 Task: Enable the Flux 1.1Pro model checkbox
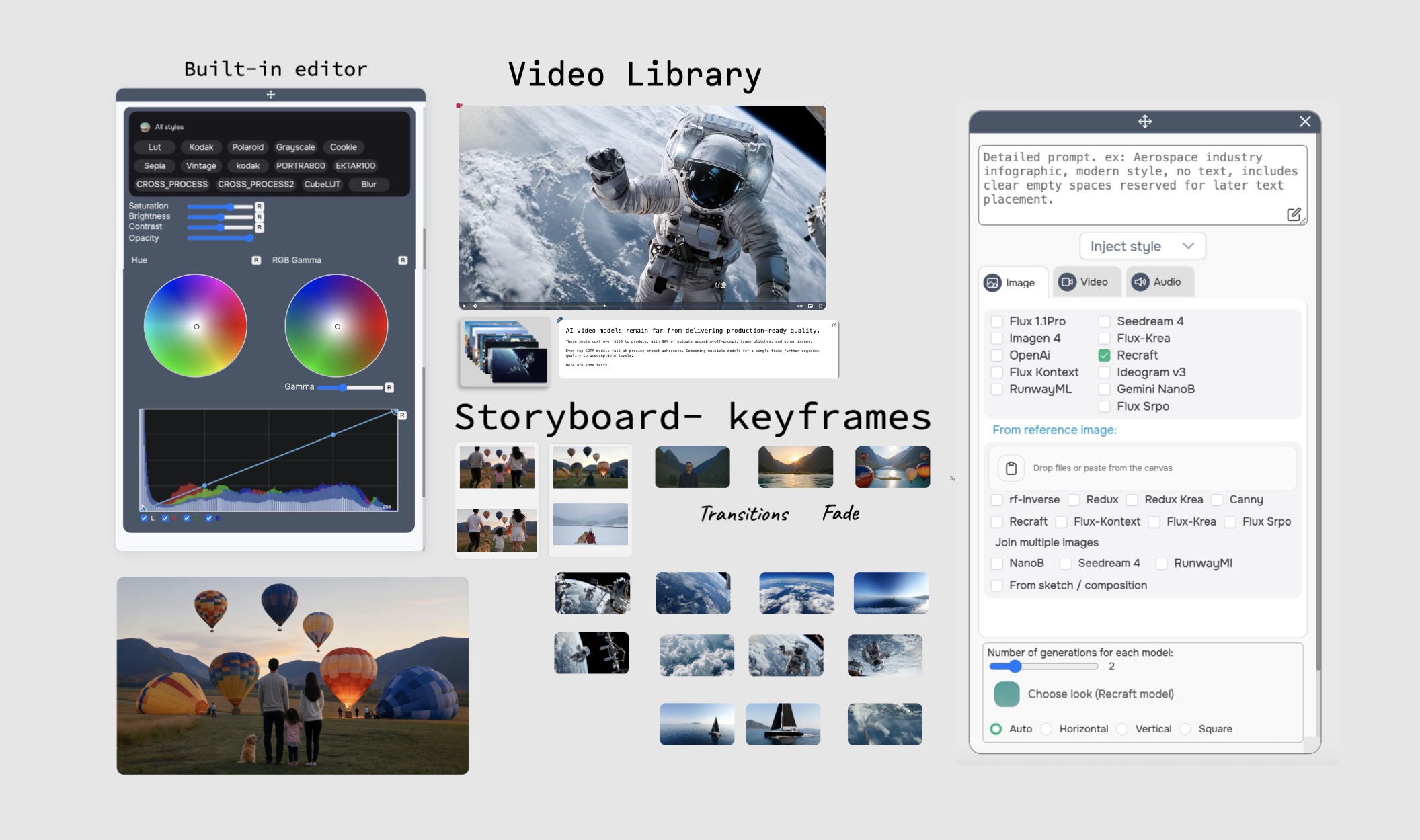click(996, 321)
